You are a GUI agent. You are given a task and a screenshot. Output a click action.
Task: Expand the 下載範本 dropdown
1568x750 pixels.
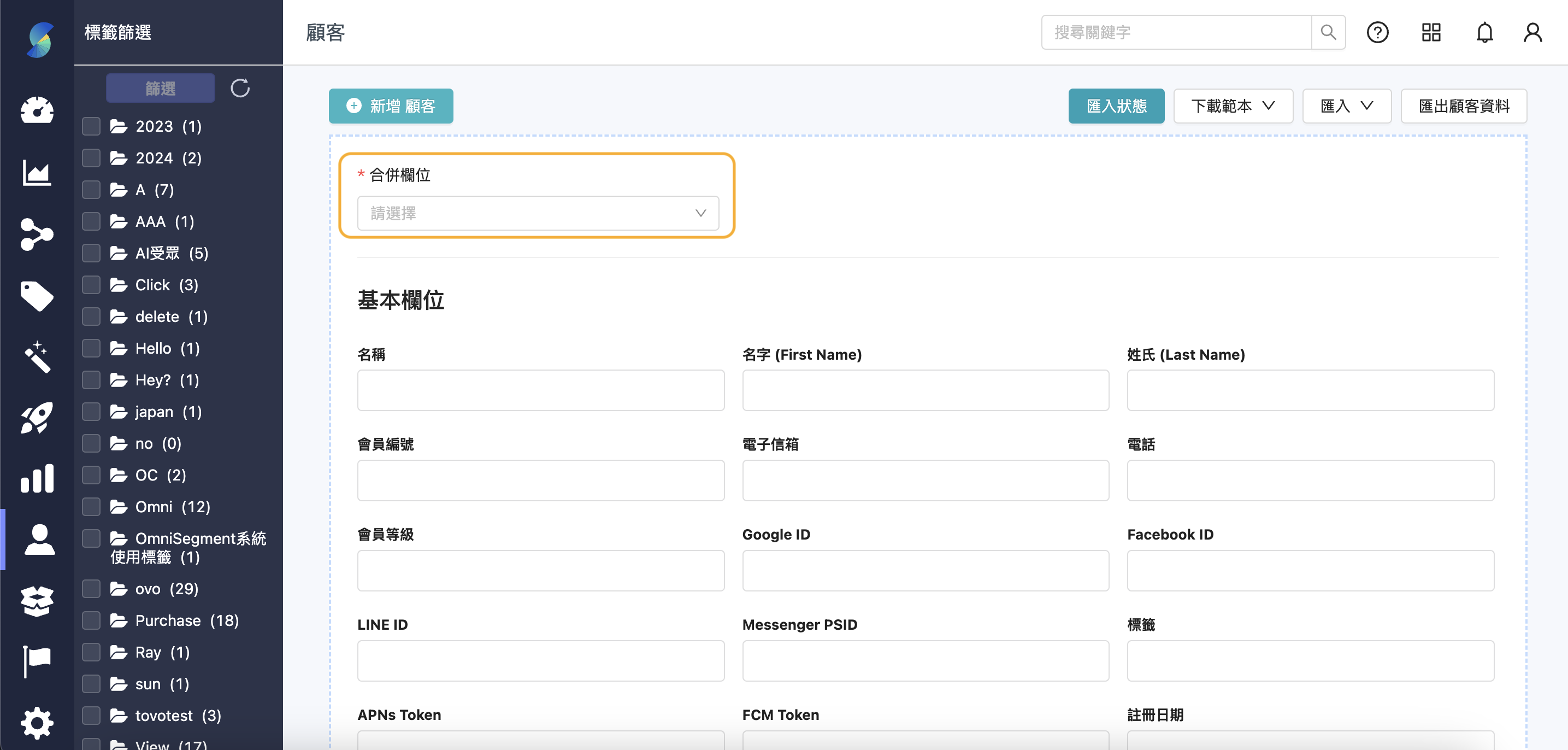[1233, 106]
